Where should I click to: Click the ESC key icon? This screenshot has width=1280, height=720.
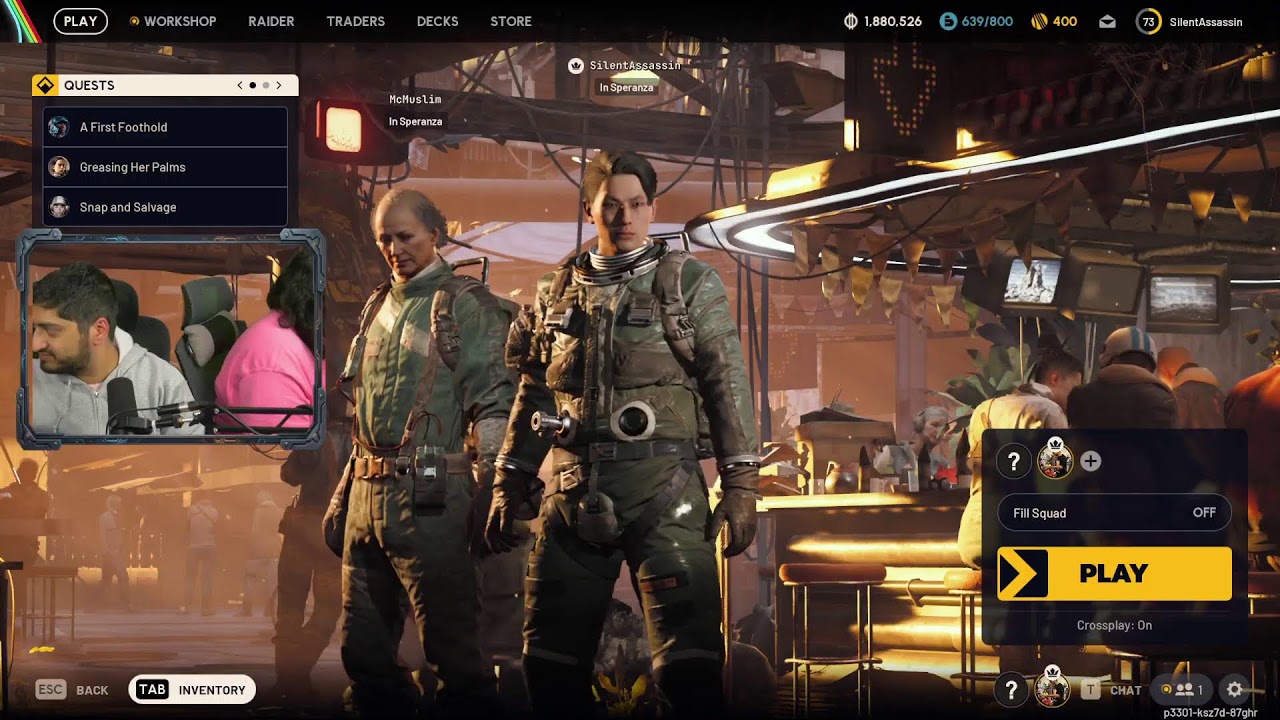51,690
